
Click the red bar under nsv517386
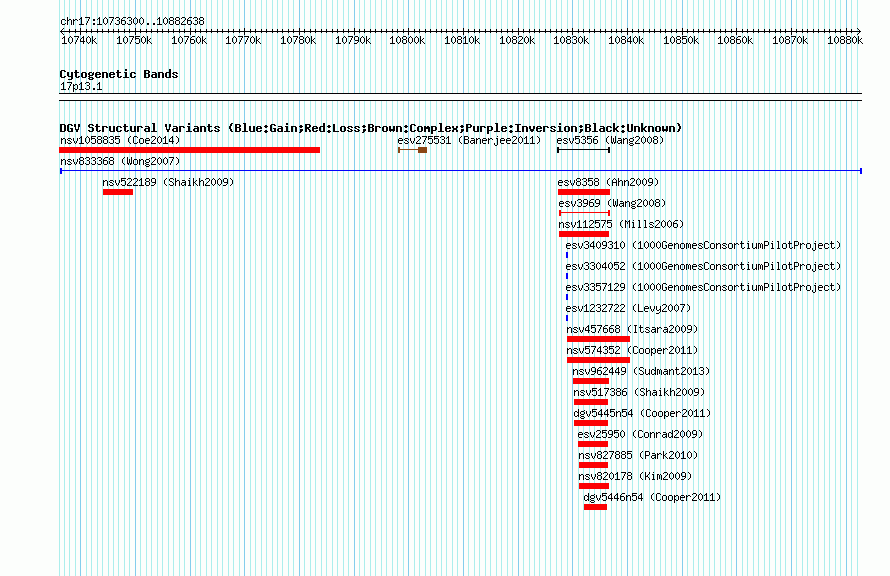[x=591, y=402]
